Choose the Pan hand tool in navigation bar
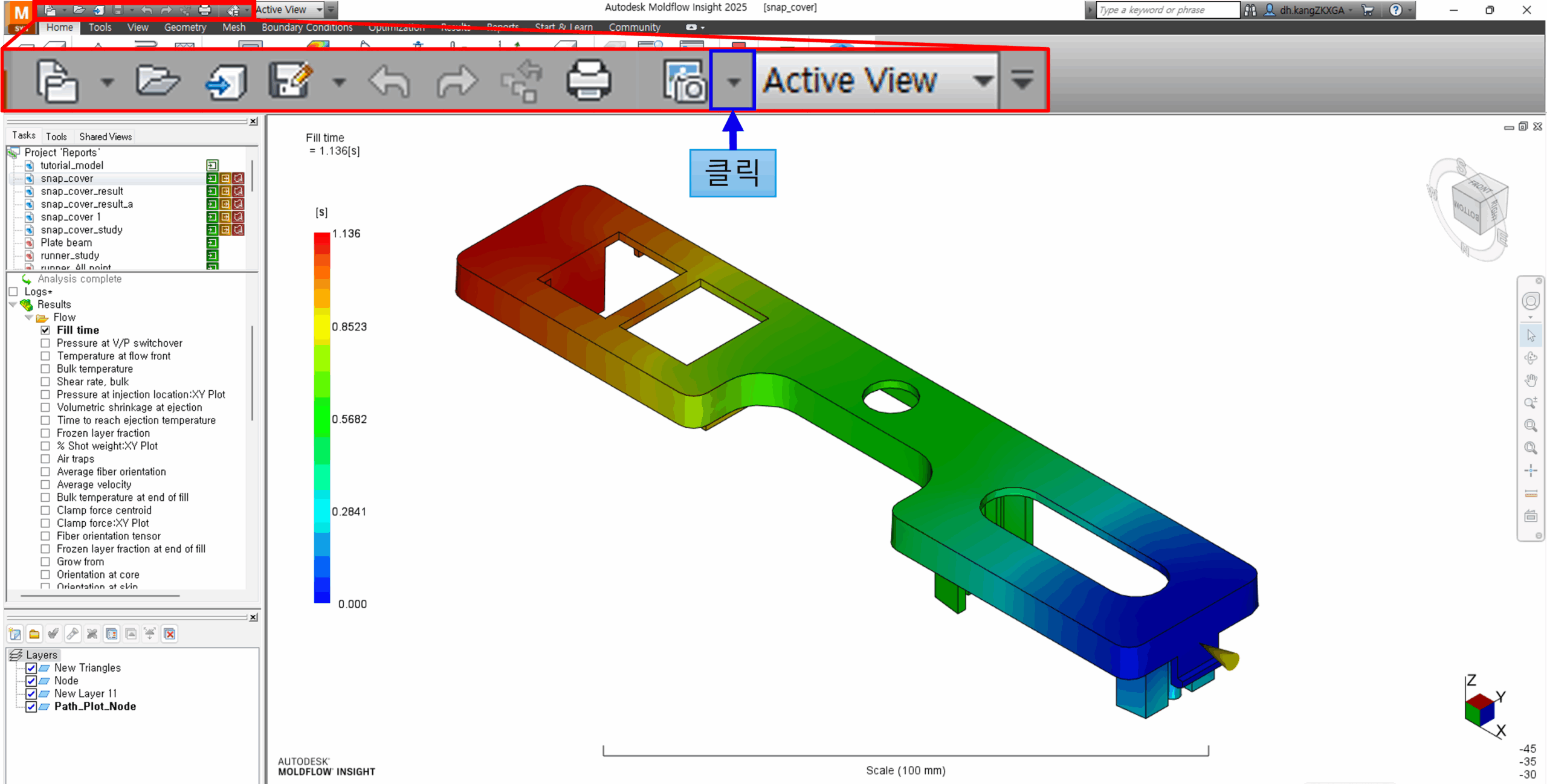The height and width of the screenshot is (784, 1547). pyautogui.click(x=1531, y=380)
